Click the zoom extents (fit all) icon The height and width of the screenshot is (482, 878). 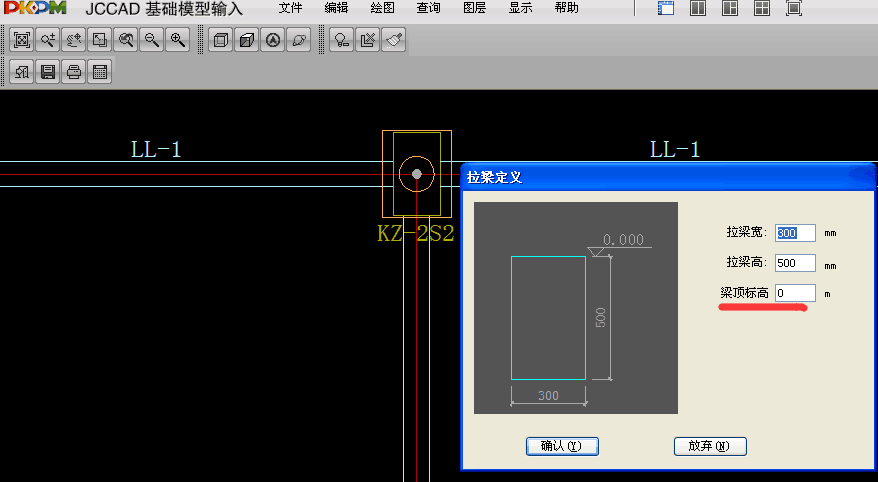(x=22, y=40)
